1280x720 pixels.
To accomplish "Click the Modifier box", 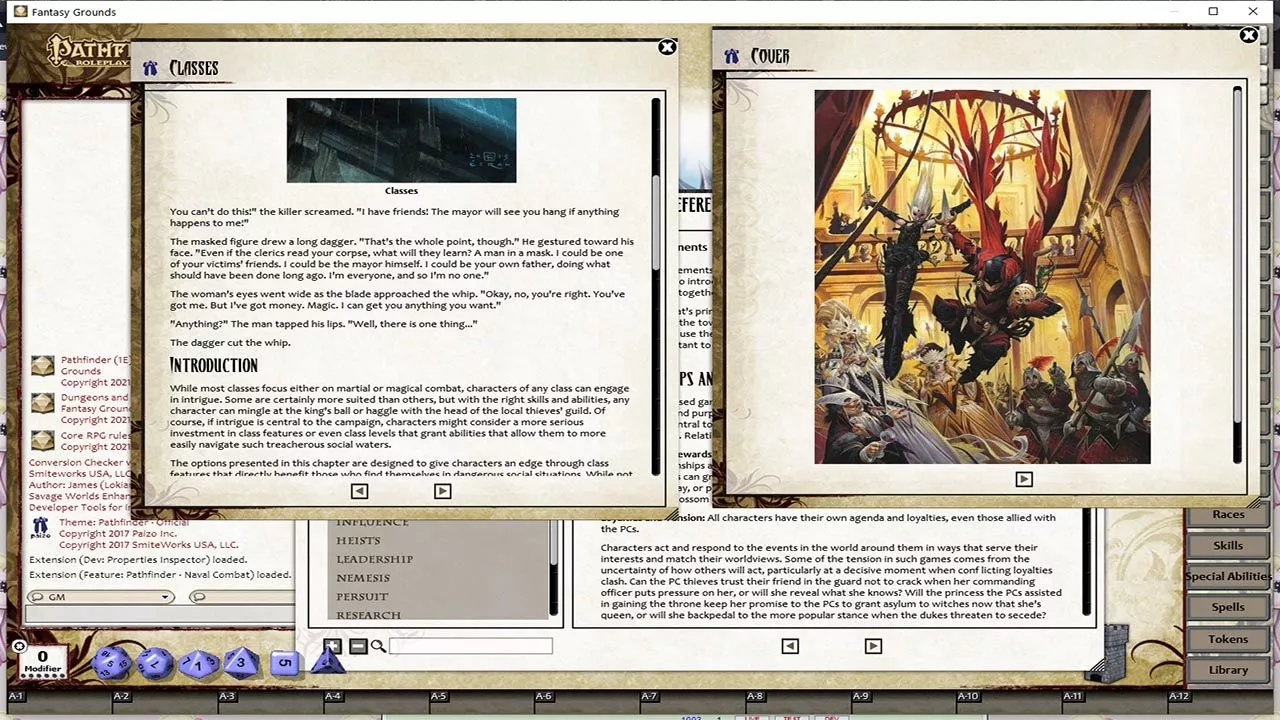I will coord(43,662).
